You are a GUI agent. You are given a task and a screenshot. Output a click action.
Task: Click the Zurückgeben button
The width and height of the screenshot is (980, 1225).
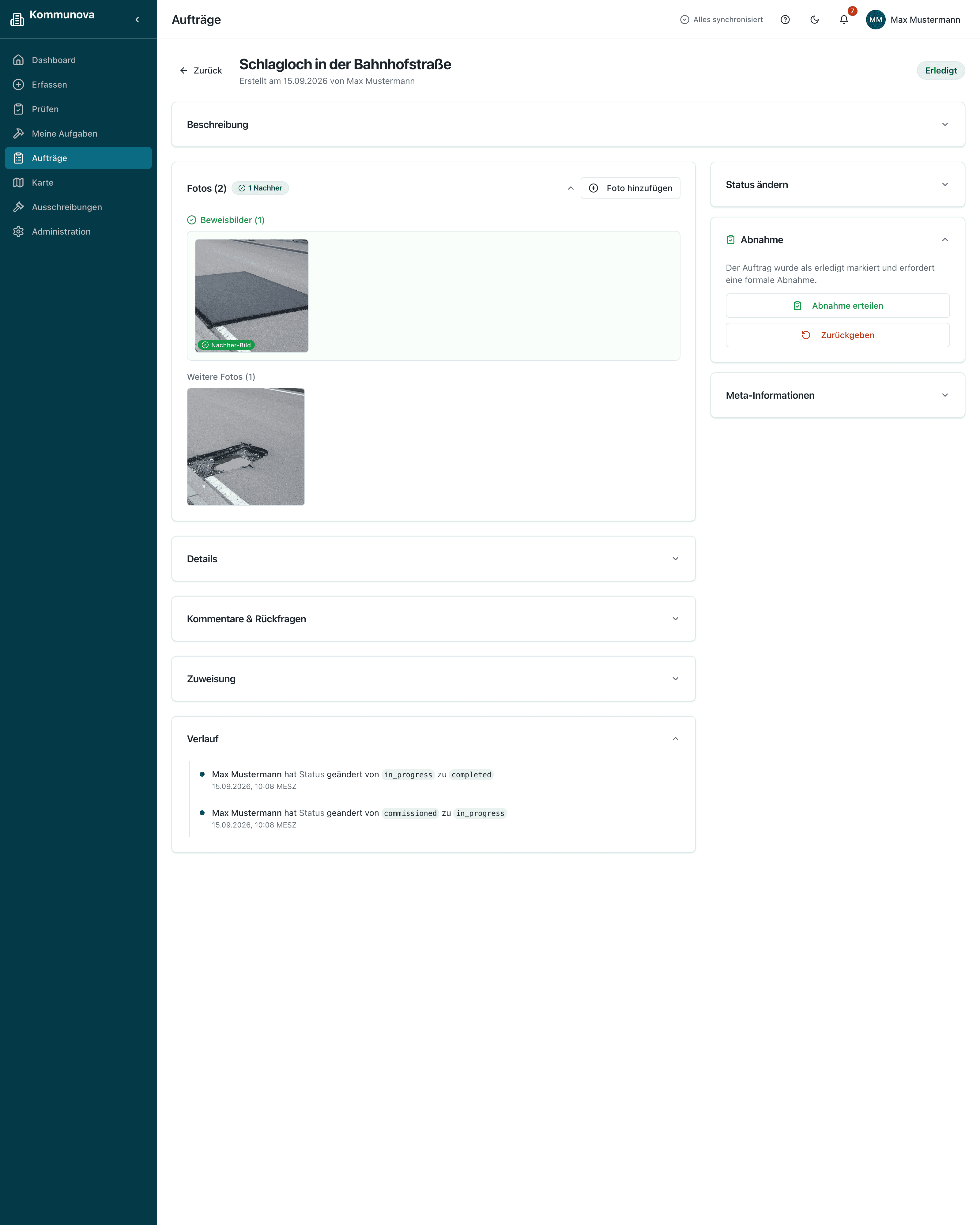pos(837,335)
